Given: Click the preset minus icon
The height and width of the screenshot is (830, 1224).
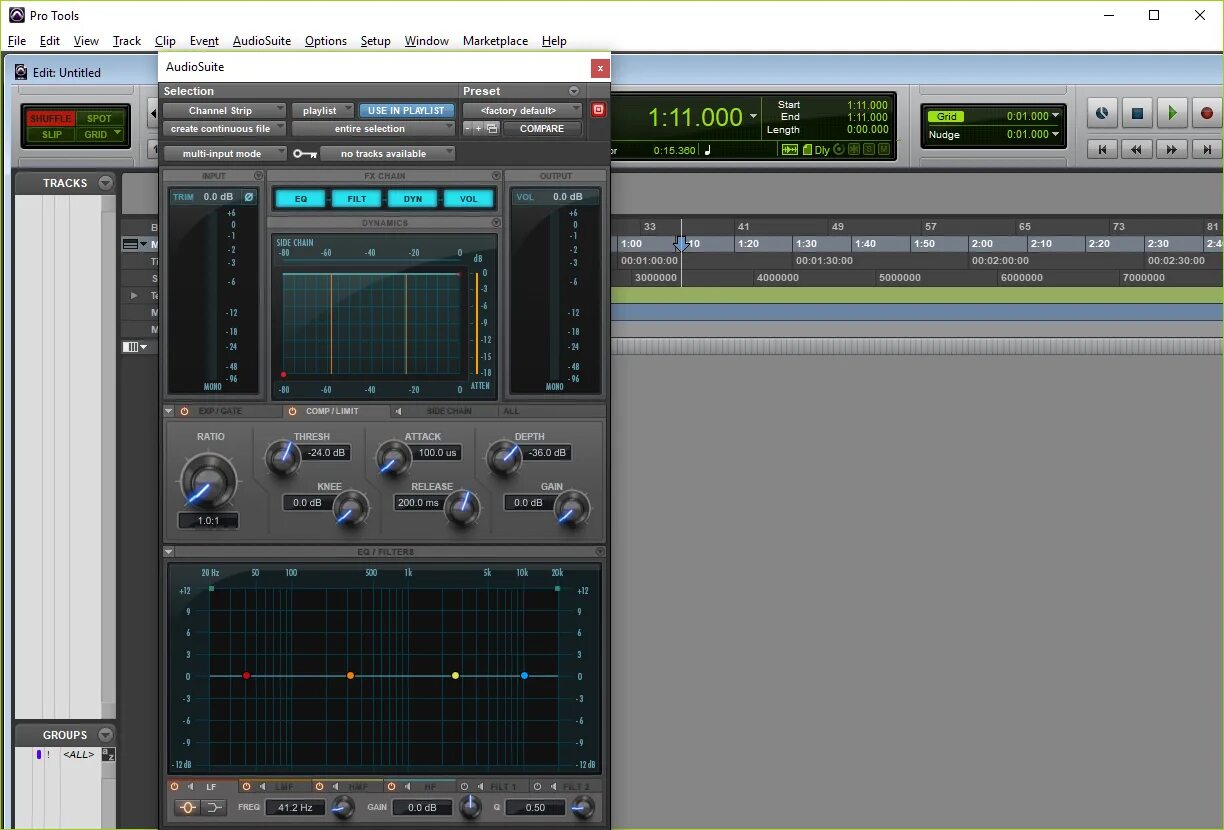Looking at the screenshot, I should click(467, 128).
